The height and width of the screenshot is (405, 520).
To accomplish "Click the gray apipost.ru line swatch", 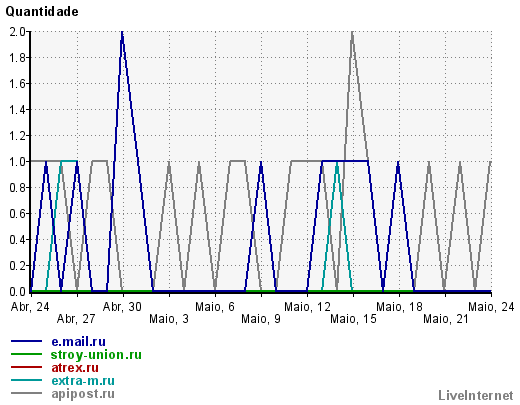I will click(26, 393).
